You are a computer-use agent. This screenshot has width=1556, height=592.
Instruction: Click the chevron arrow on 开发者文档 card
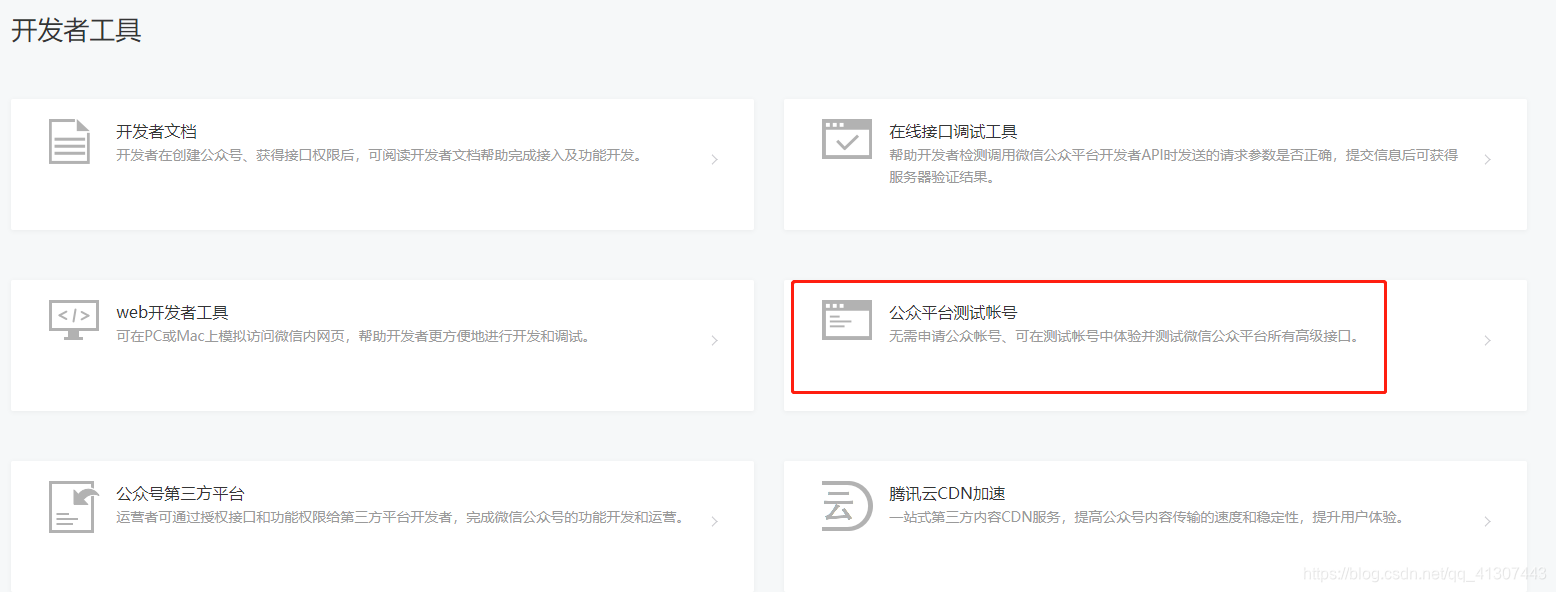click(714, 159)
